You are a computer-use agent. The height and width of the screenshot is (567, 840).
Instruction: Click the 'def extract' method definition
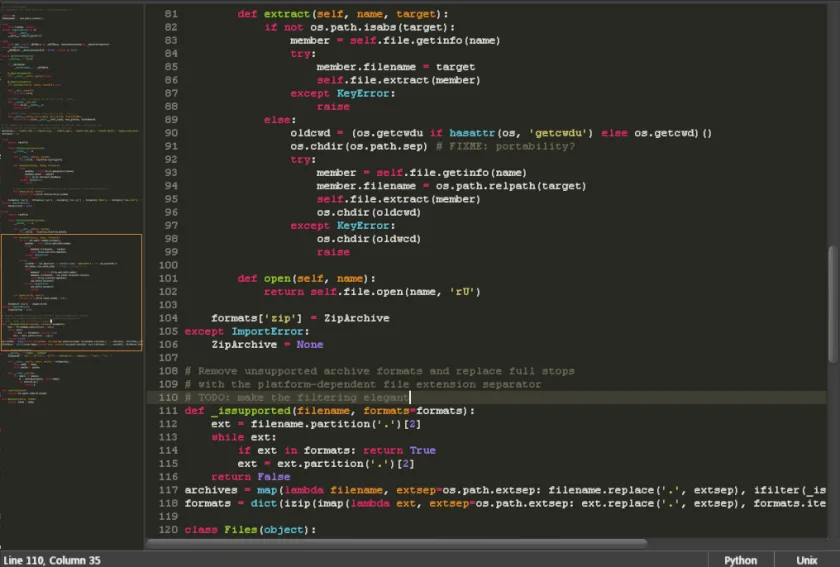click(x=343, y=14)
